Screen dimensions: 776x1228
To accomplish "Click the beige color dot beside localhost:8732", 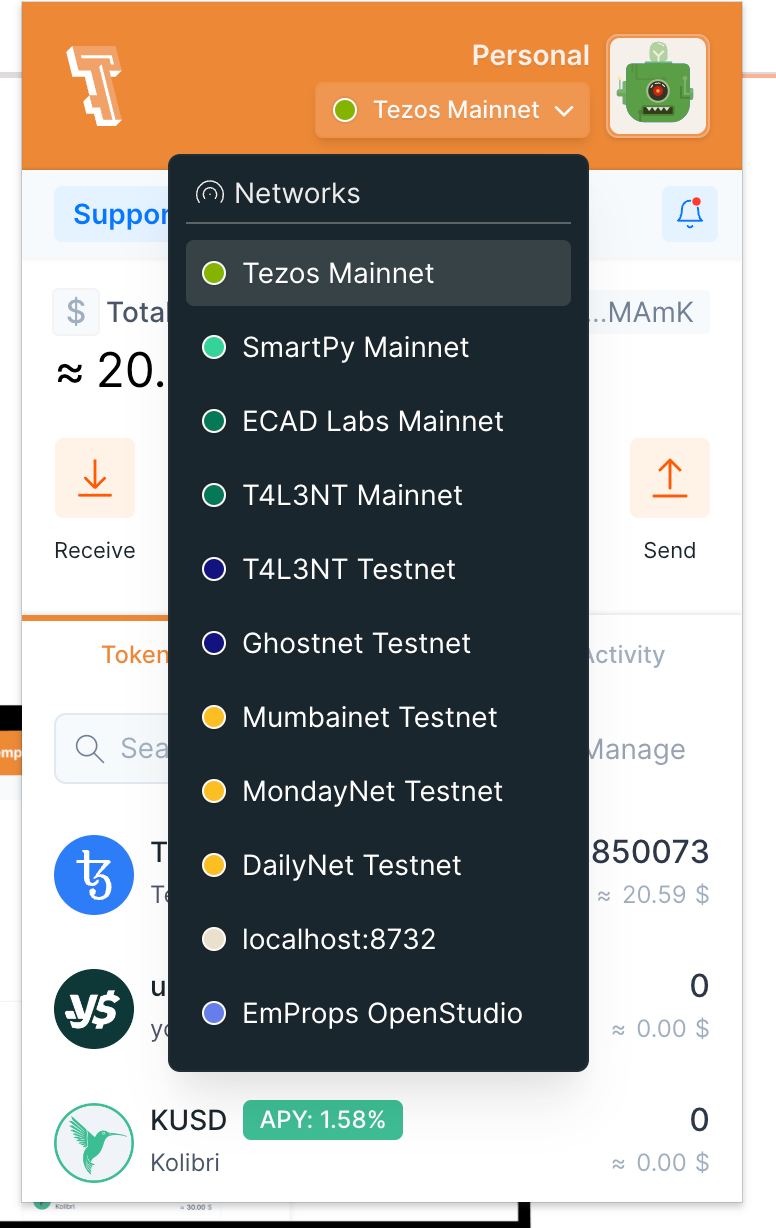I will click(214, 939).
